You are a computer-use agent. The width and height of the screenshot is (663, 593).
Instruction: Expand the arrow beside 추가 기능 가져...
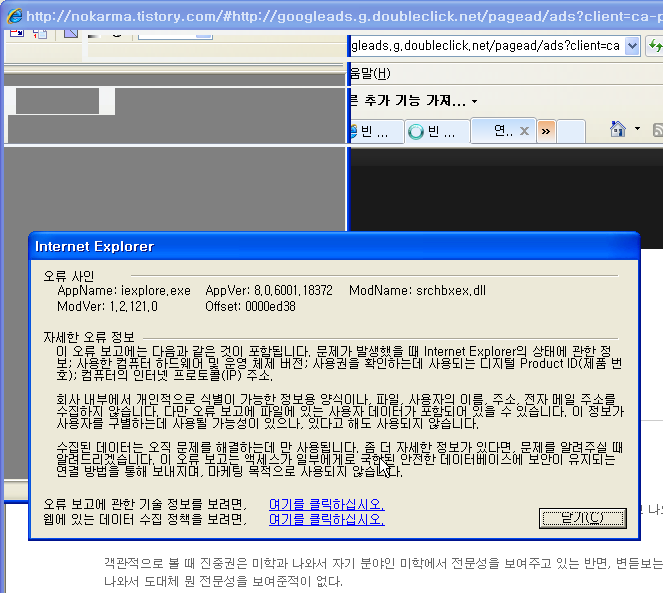tap(474, 102)
